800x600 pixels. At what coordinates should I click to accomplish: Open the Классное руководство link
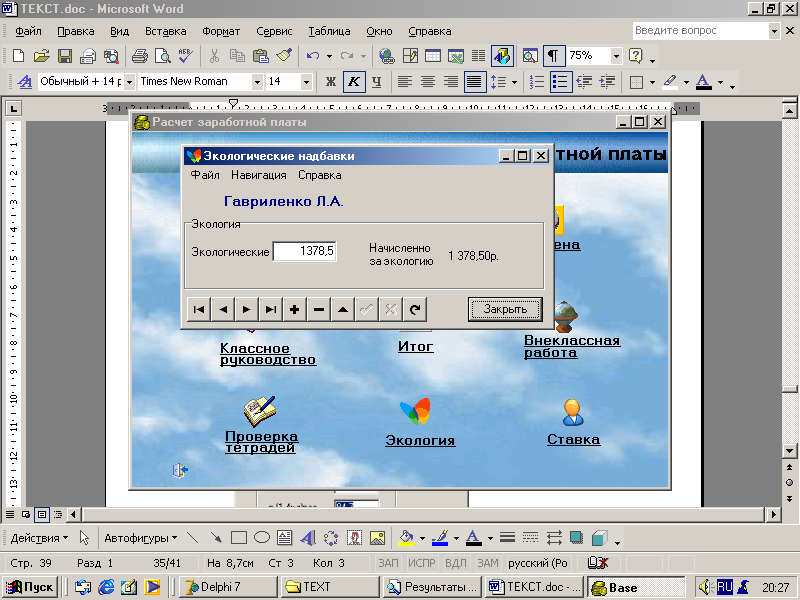click(x=268, y=354)
